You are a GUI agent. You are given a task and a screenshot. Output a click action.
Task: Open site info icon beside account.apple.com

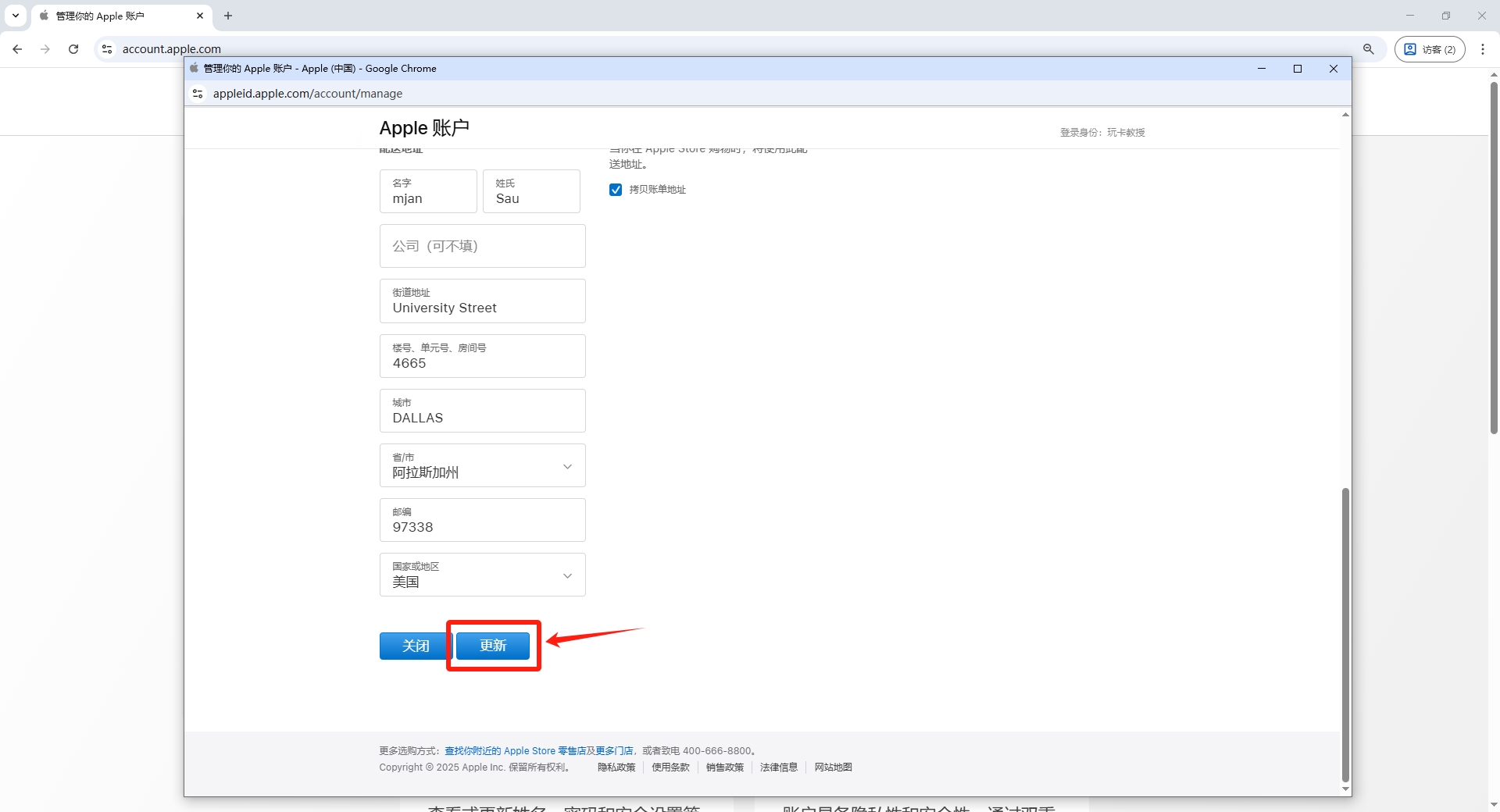point(107,49)
